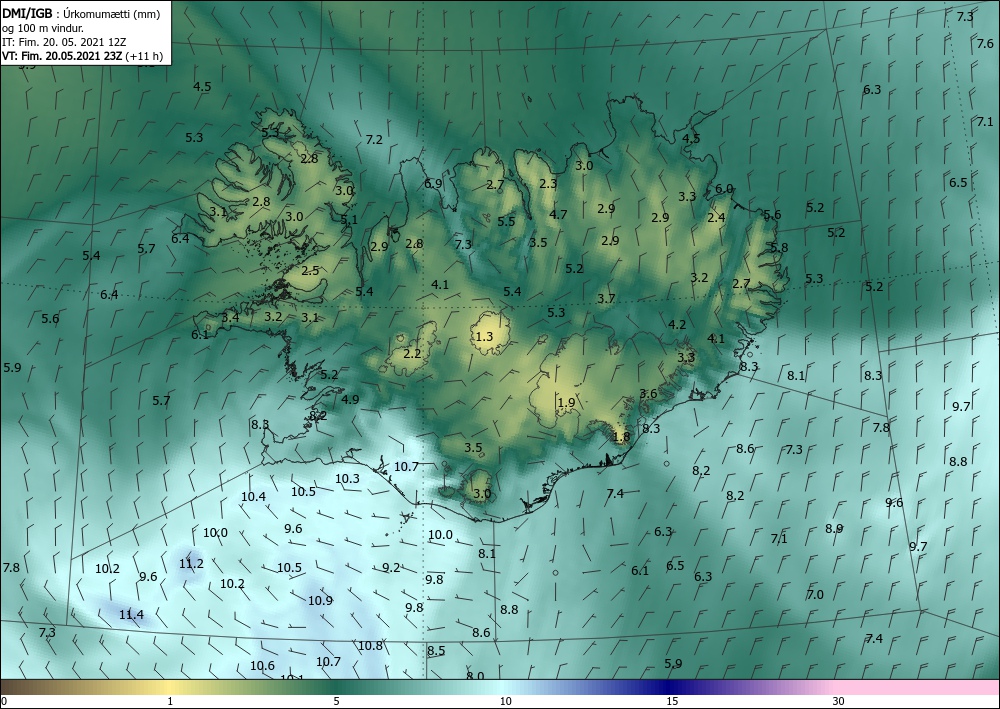
Task: Click the '10.6' value on the map
Action: 262,666
